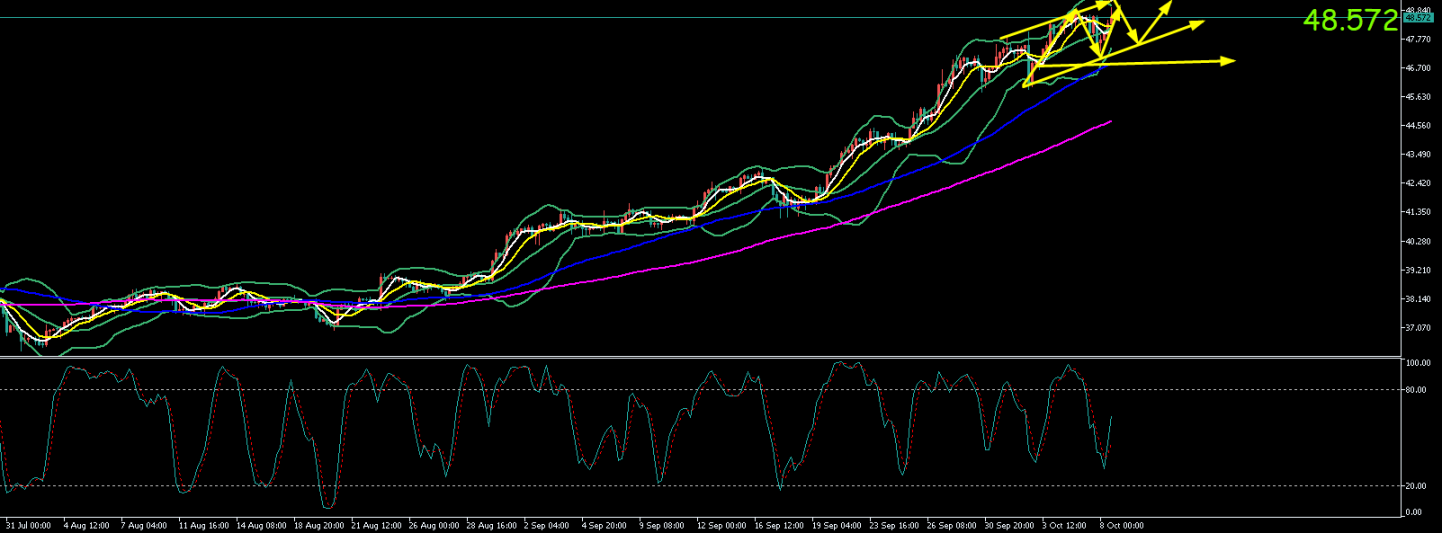The height and width of the screenshot is (533, 1442).
Task: Click the 100.00 level on oscillator scale
Action: [1419, 364]
